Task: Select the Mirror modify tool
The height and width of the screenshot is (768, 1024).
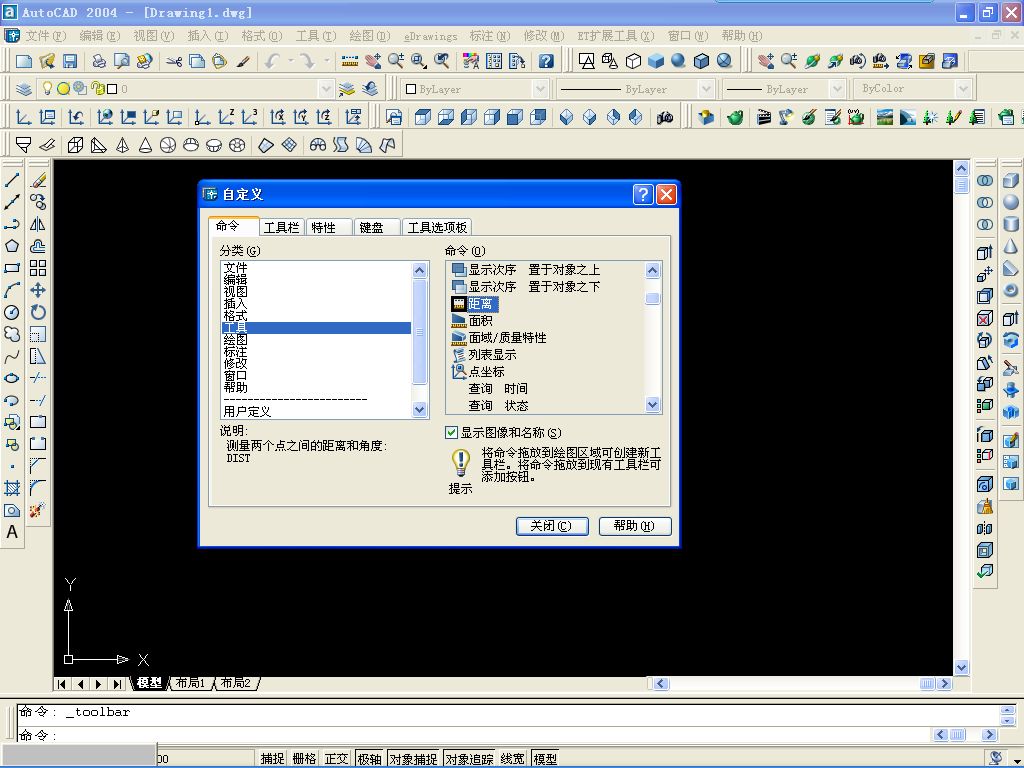Action: click(38, 224)
